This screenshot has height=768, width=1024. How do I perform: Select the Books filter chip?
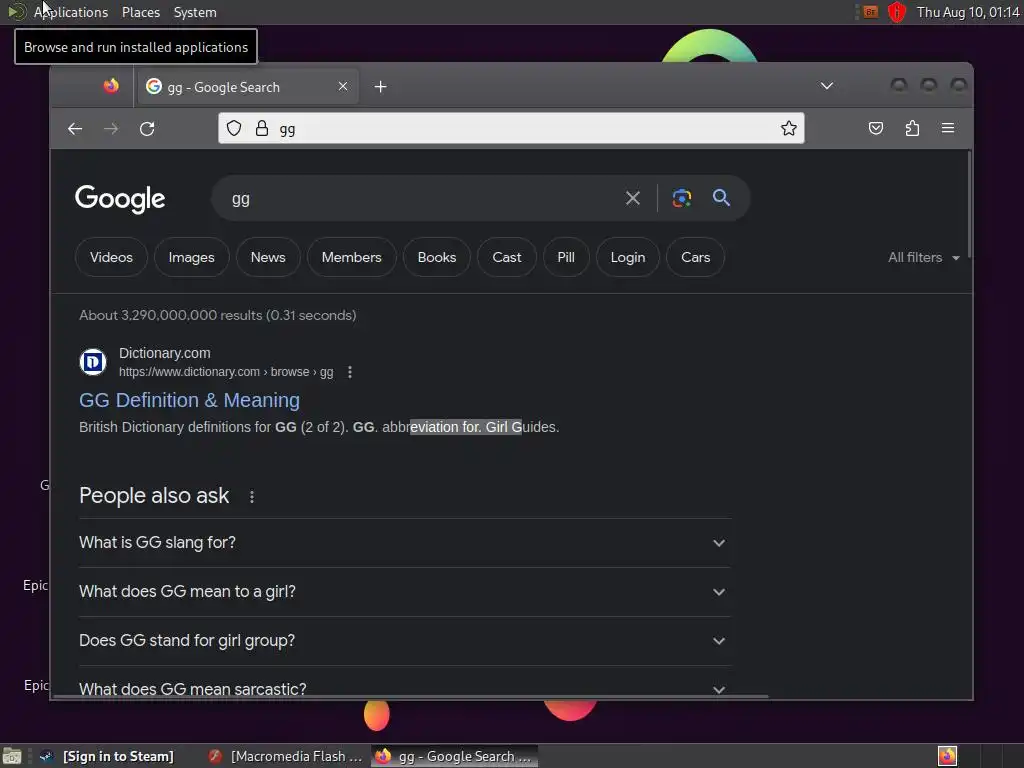tap(437, 257)
